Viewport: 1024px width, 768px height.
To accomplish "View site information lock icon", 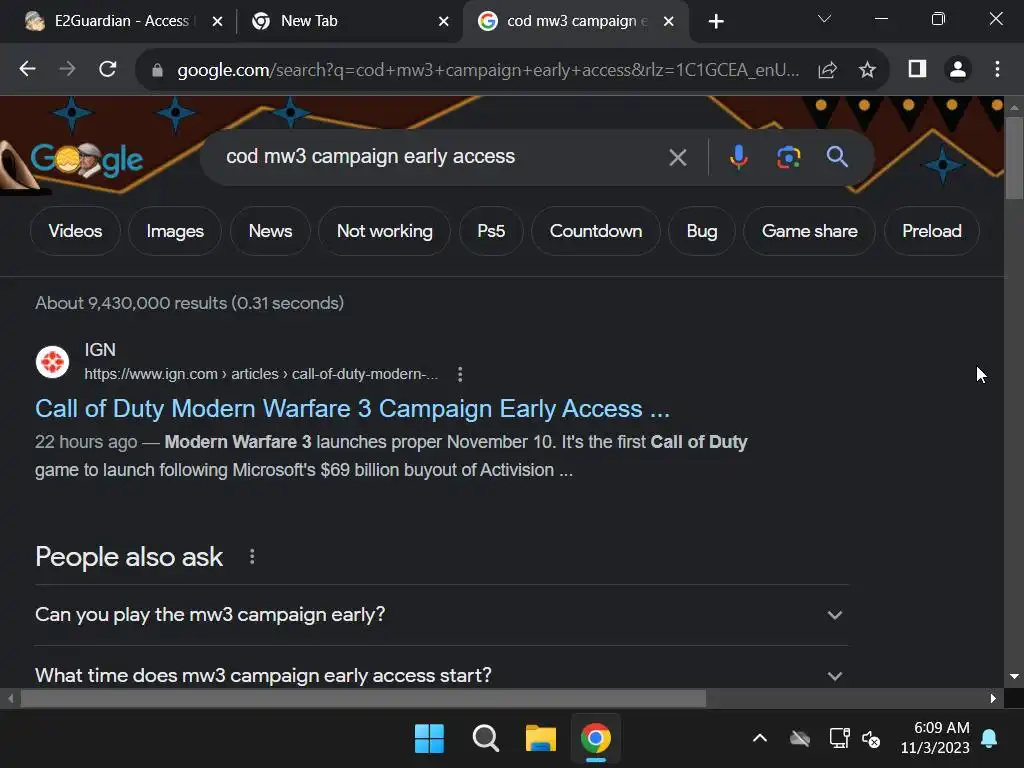I will 157,70.
